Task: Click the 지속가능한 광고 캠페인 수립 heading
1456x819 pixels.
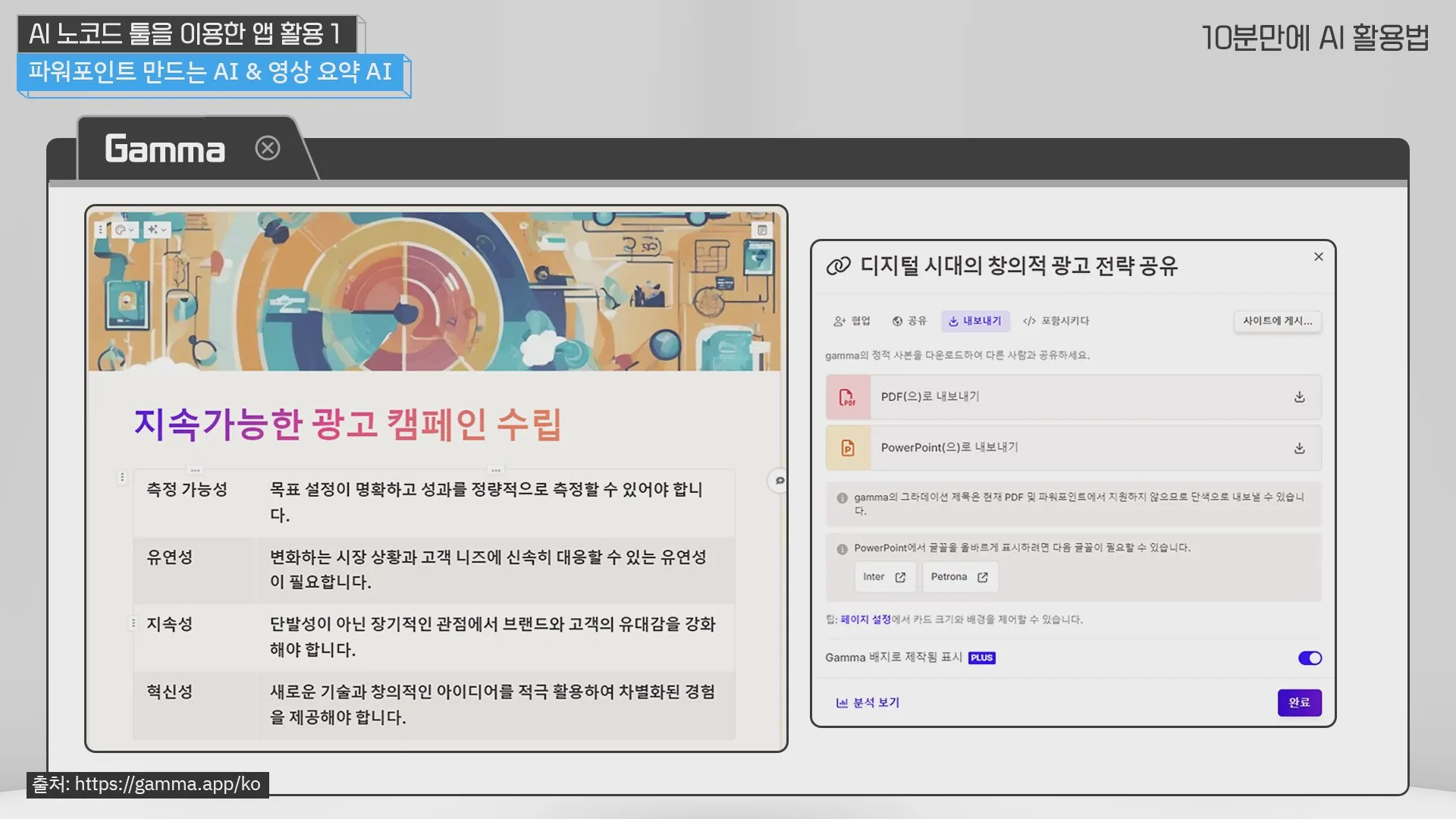Action: [348, 425]
